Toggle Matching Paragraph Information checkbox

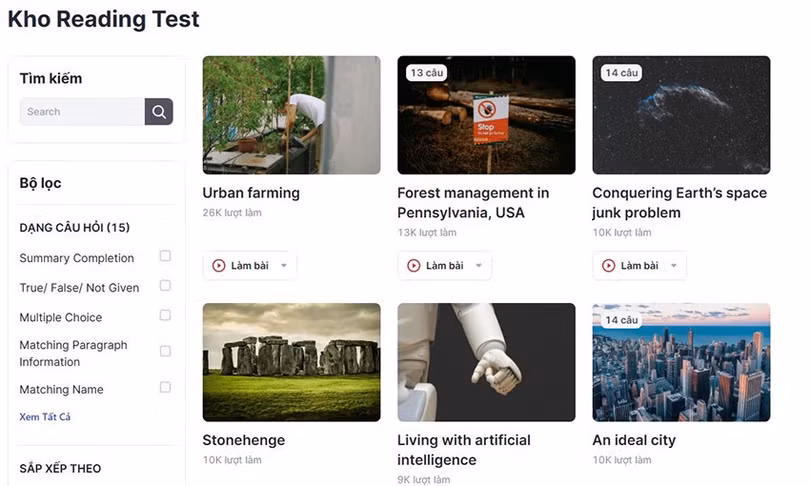pos(165,351)
